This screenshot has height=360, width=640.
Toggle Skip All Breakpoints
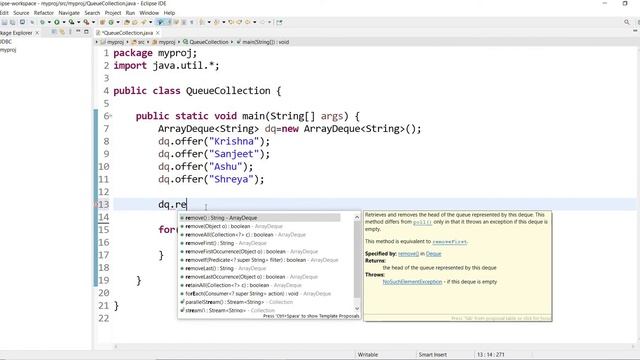click(x=32, y=22)
